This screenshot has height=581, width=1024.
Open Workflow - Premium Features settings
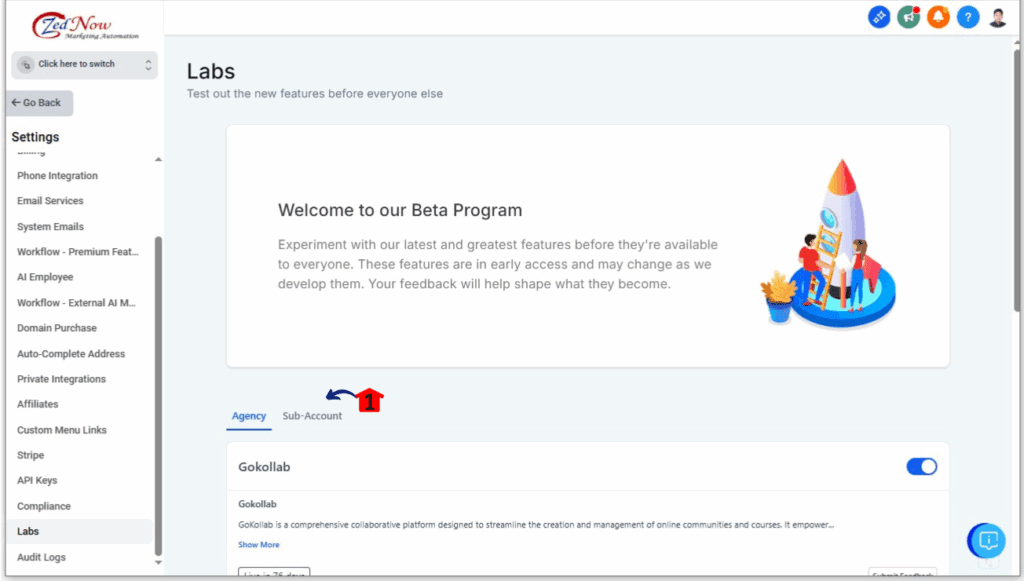click(x=78, y=252)
